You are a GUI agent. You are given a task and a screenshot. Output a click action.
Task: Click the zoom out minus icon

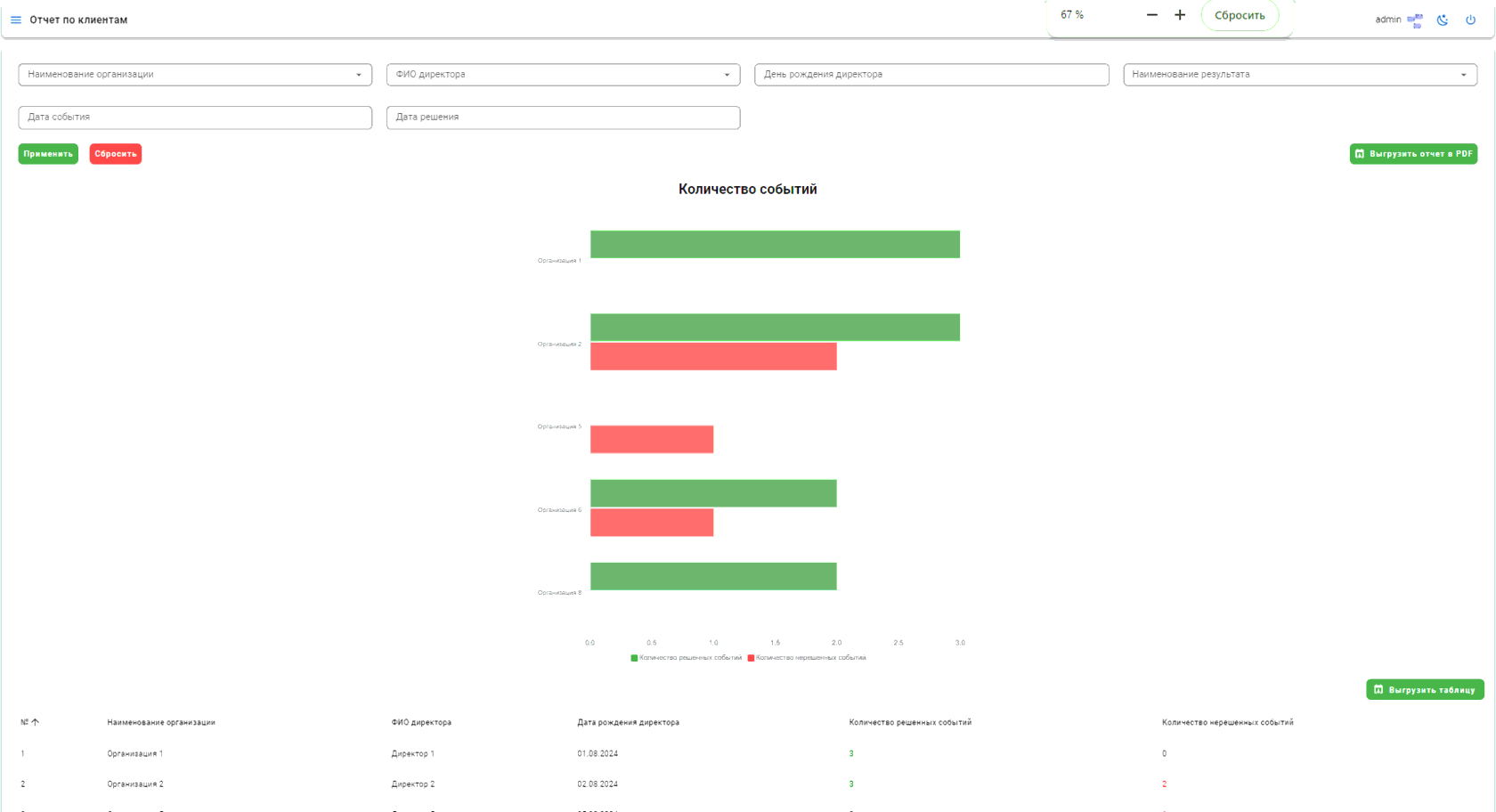(x=1151, y=15)
